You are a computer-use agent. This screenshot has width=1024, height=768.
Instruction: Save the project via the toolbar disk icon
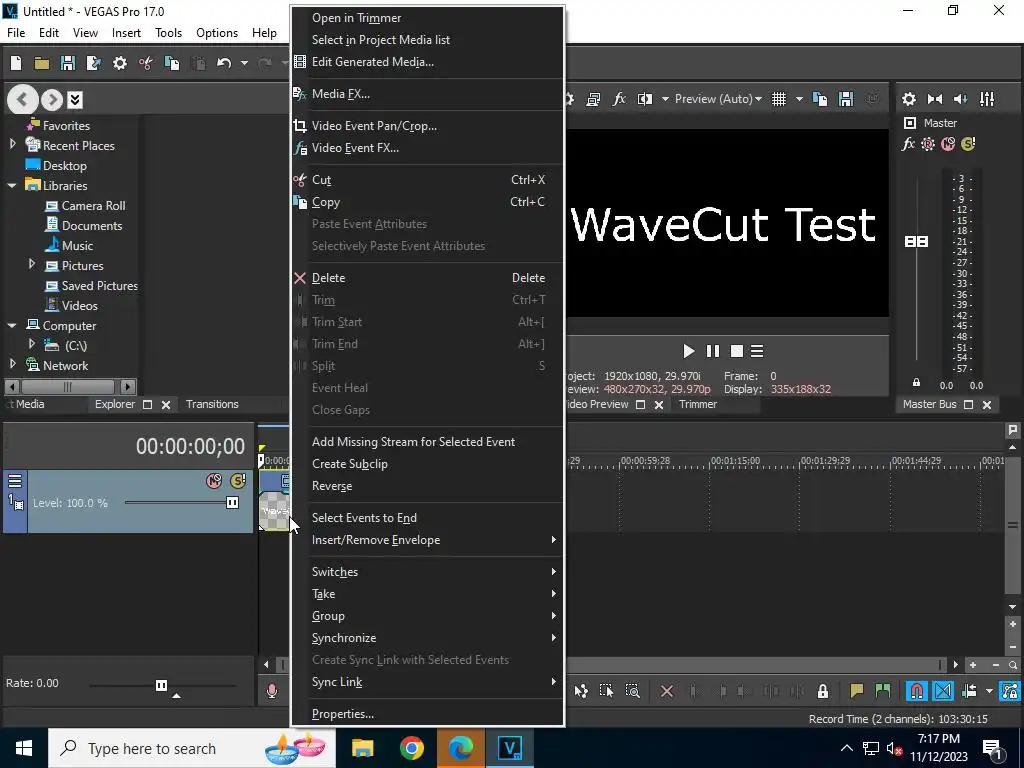tap(68, 63)
